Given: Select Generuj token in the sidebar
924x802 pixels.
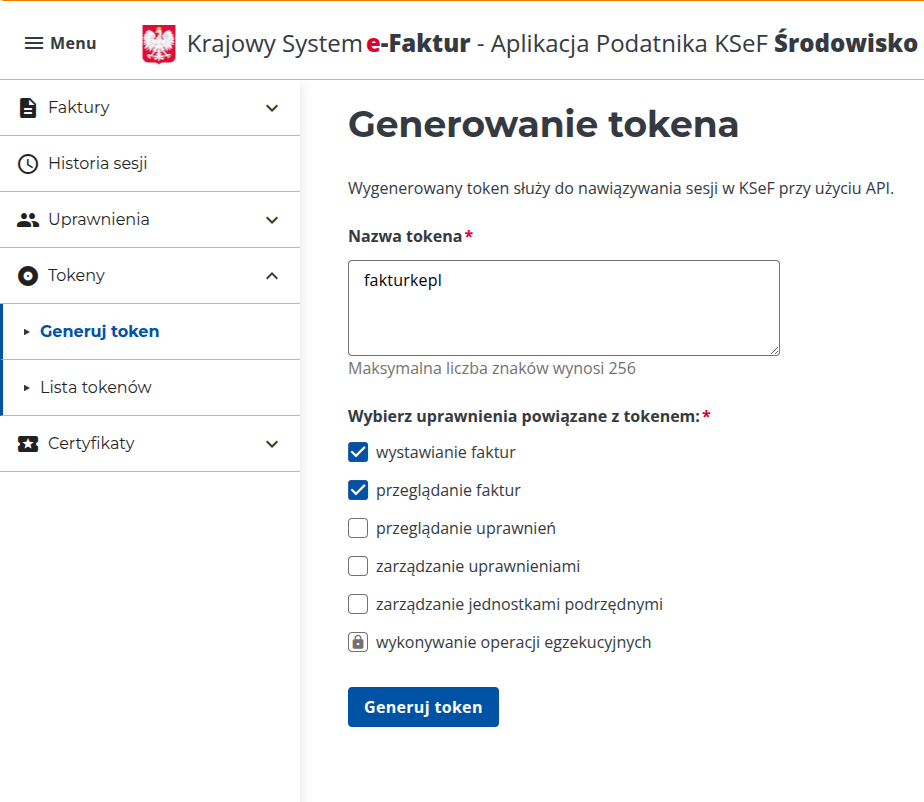Looking at the screenshot, I should [97, 331].
